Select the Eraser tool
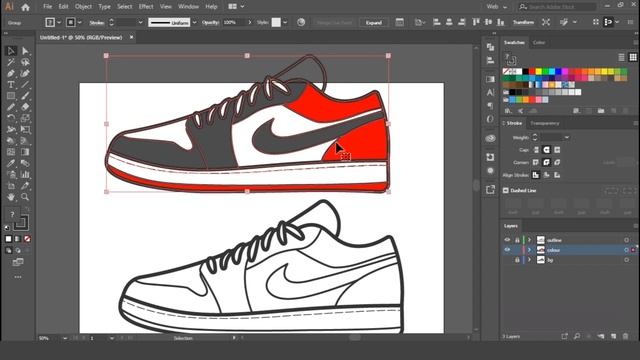 [x=25, y=107]
